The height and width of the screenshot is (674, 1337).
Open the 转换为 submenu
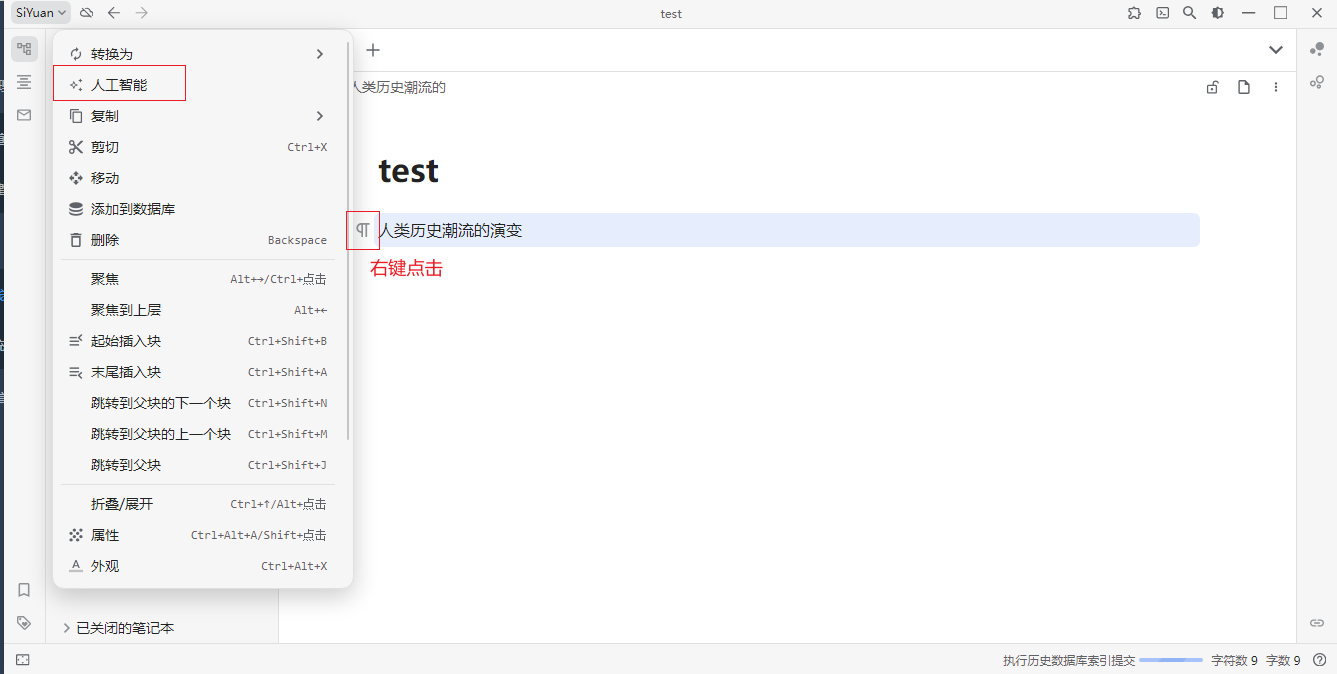pos(198,54)
